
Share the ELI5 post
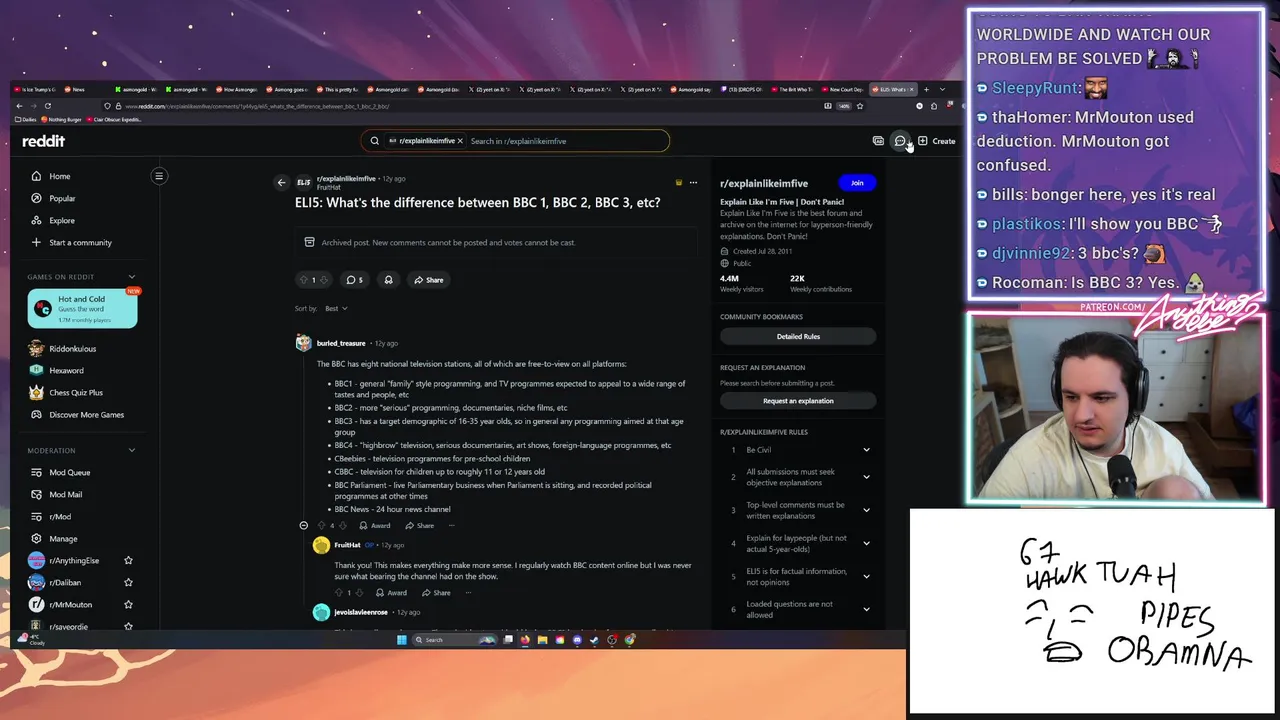point(429,280)
